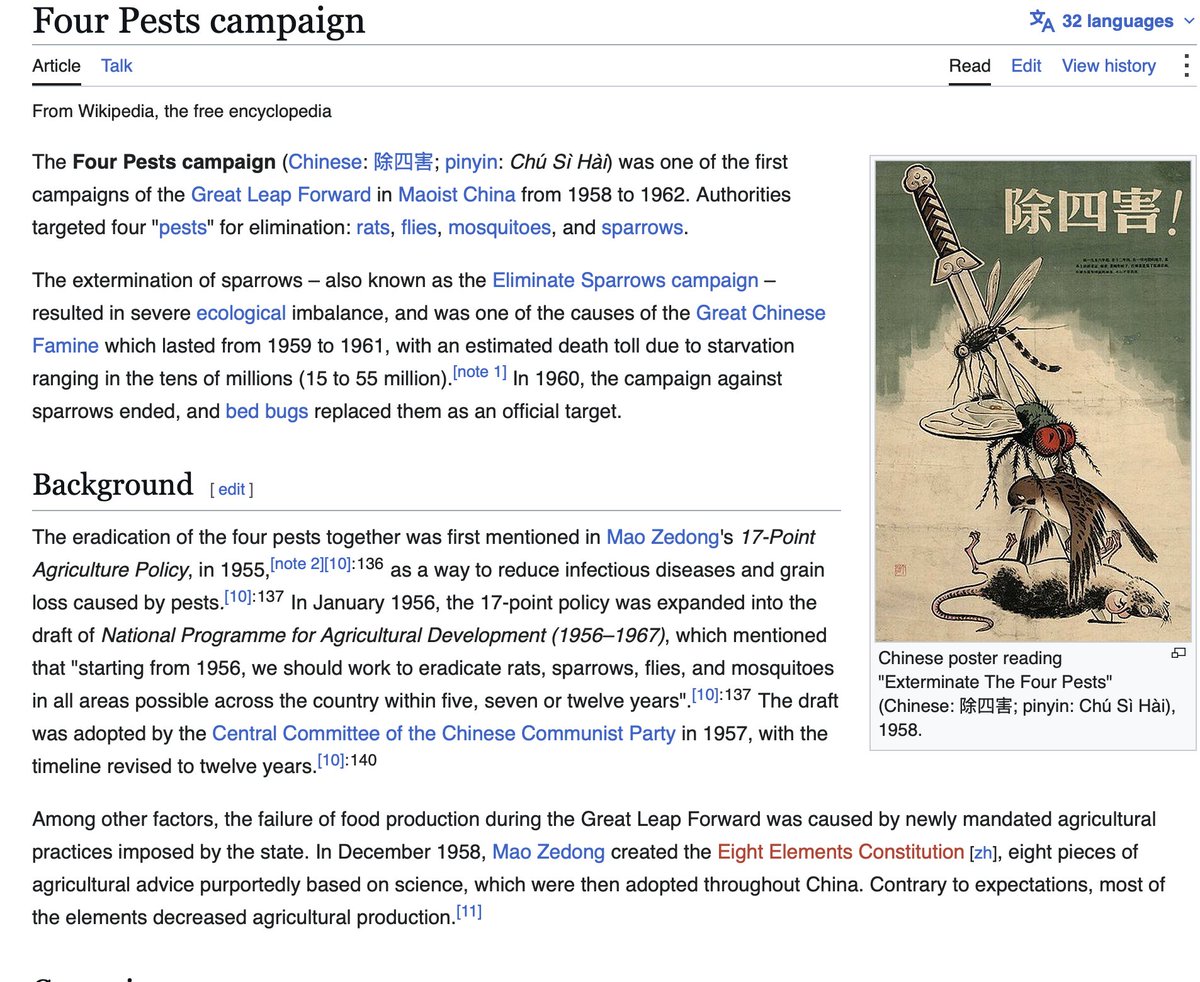1200x982 pixels.
Task: Open the Edit tab
Action: (x=1026, y=66)
